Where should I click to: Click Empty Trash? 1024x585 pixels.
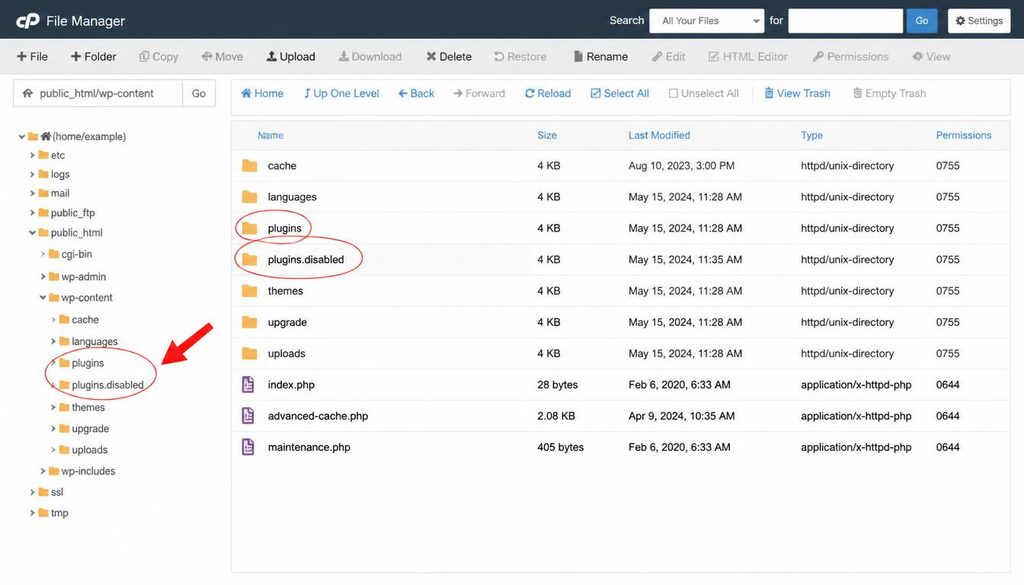pos(889,93)
